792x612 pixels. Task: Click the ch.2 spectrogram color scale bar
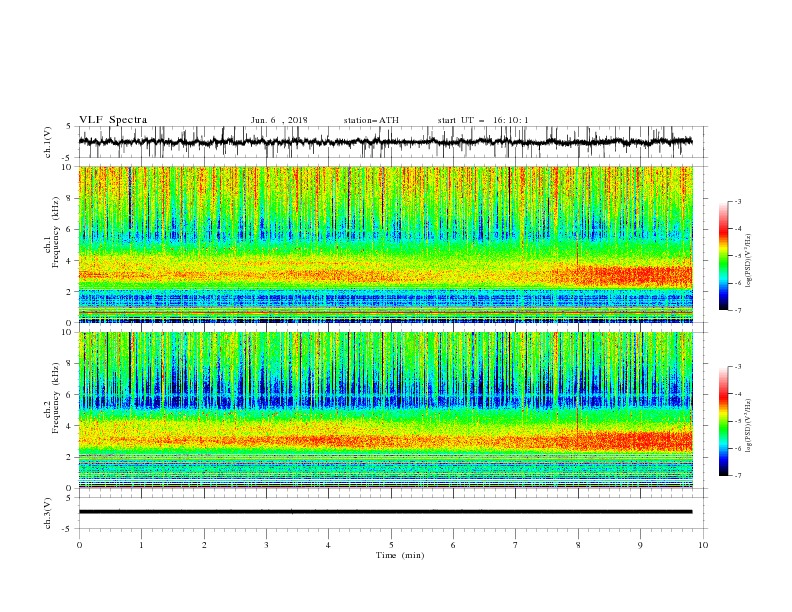tap(723, 421)
